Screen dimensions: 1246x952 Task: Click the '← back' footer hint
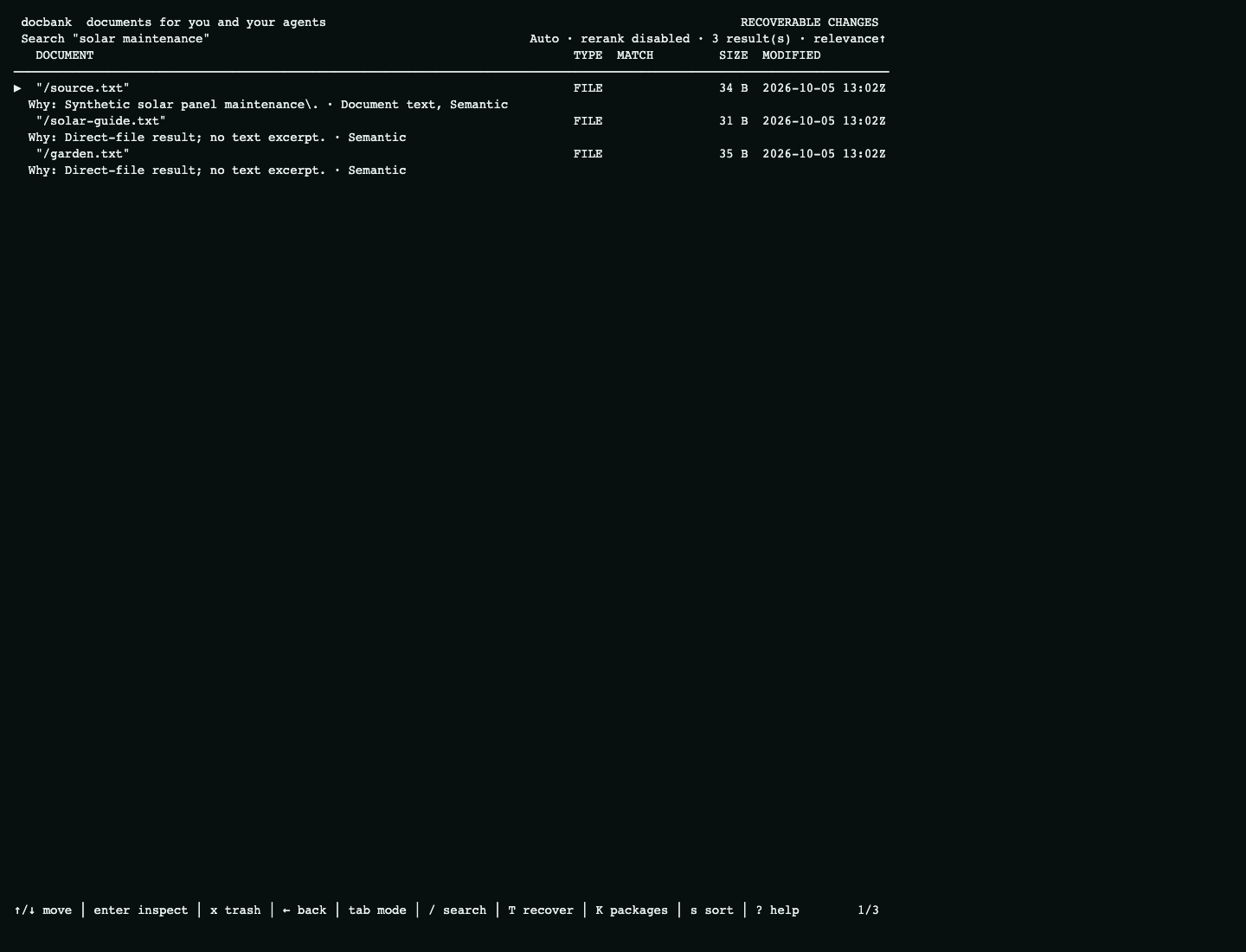click(x=305, y=910)
